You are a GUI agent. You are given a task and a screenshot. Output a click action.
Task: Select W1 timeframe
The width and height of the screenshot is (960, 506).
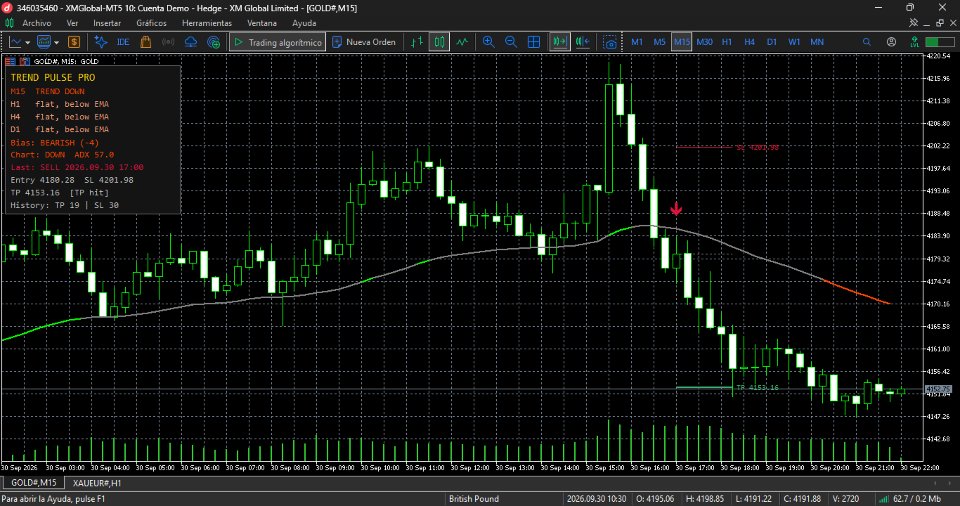coord(794,42)
